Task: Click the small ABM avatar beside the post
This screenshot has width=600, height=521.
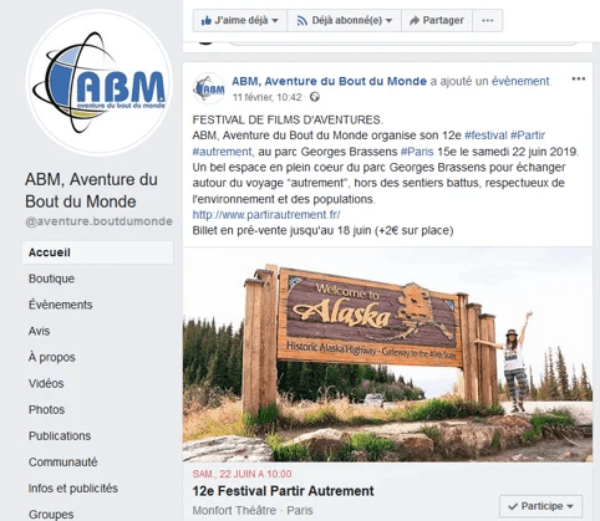Action: pos(209,89)
